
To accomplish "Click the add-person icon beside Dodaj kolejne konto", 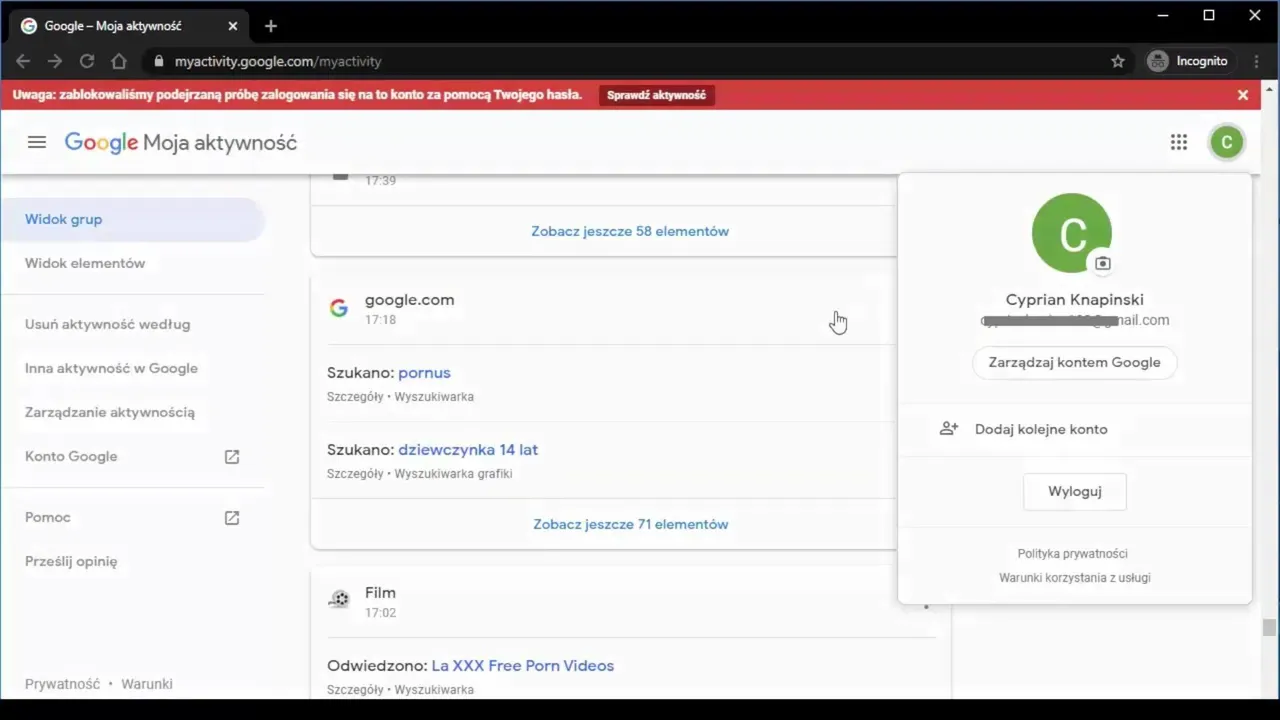I will tap(949, 428).
